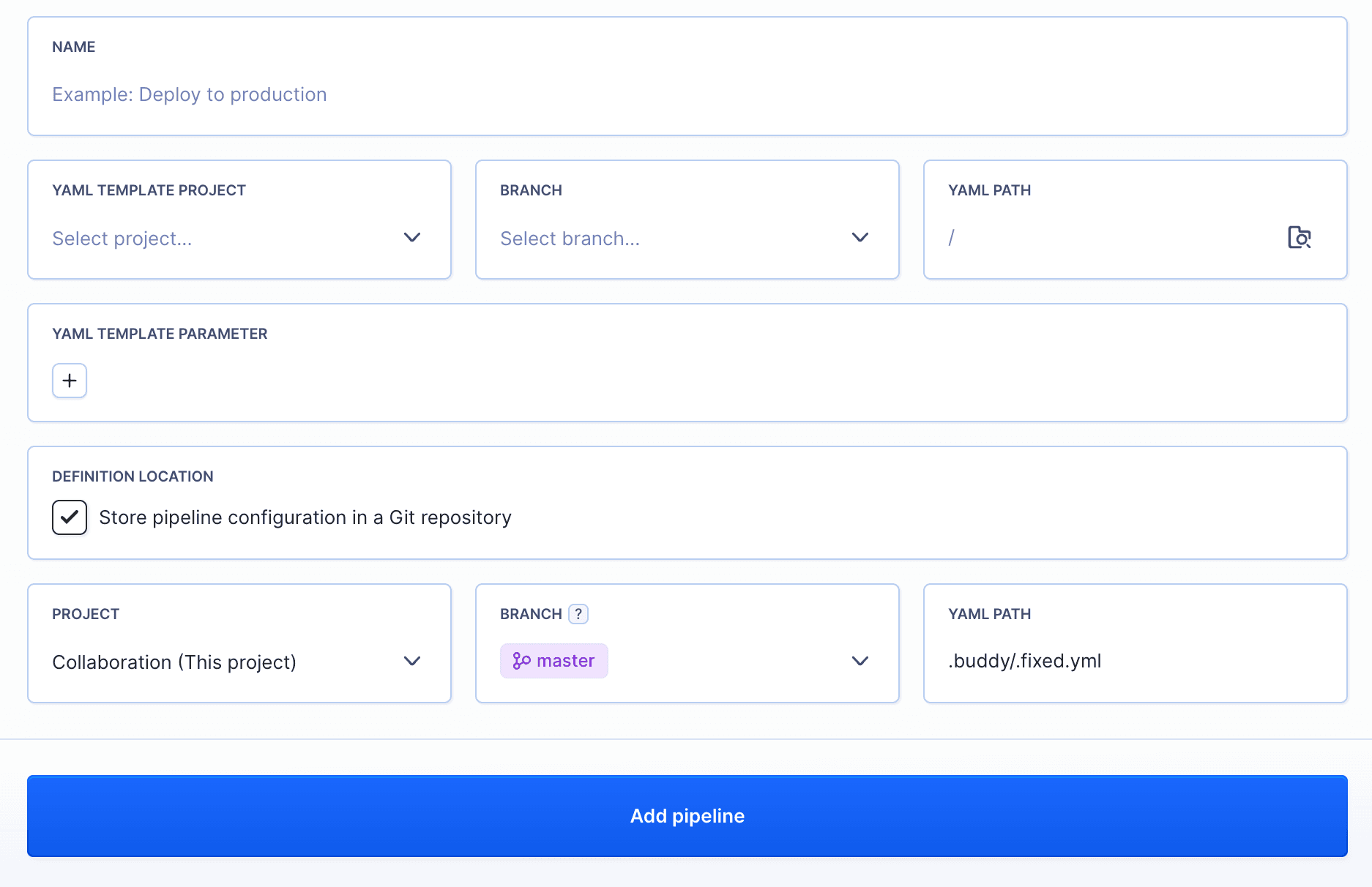The height and width of the screenshot is (887, 1372).
Task: Click the chevron arrow in the Project field
Action: [x=412, y=662]
